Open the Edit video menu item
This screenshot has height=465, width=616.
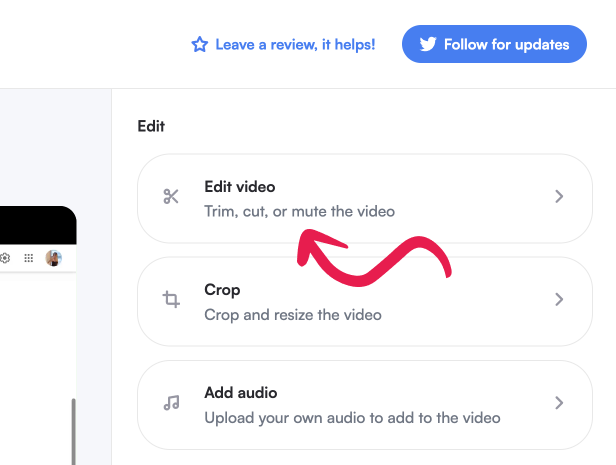239,187
